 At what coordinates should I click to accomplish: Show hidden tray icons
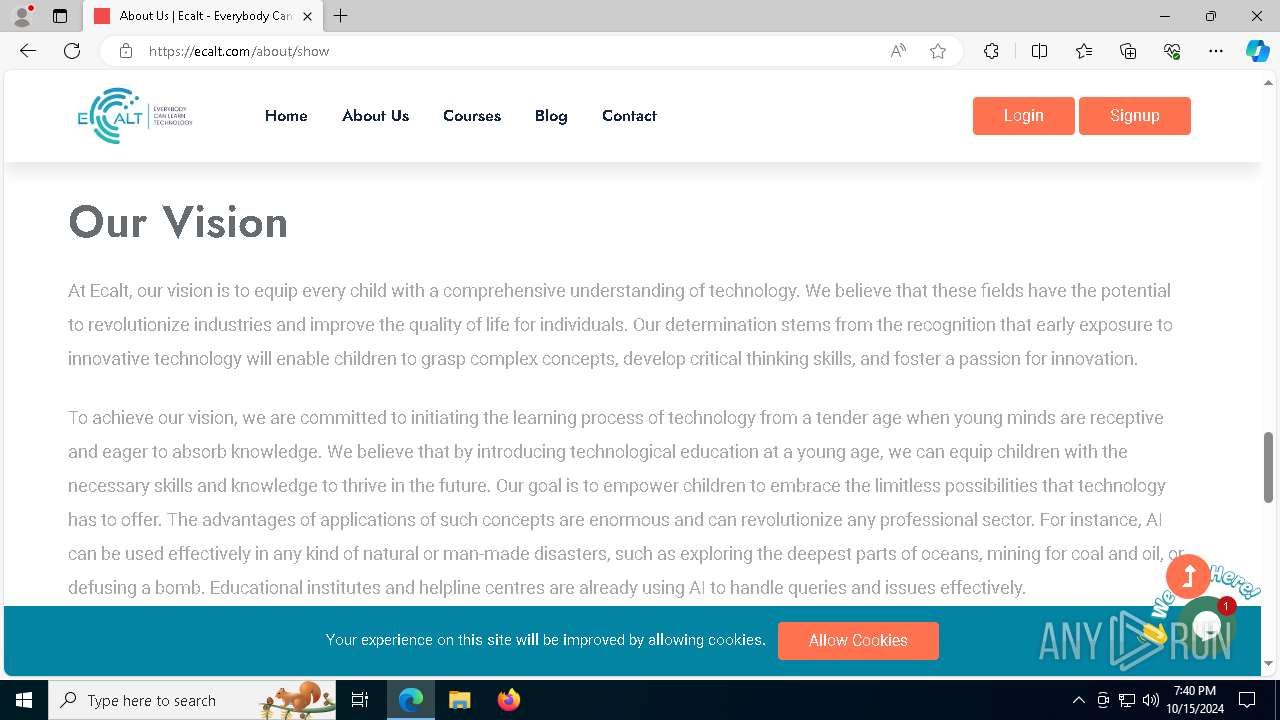[1078, 700]
